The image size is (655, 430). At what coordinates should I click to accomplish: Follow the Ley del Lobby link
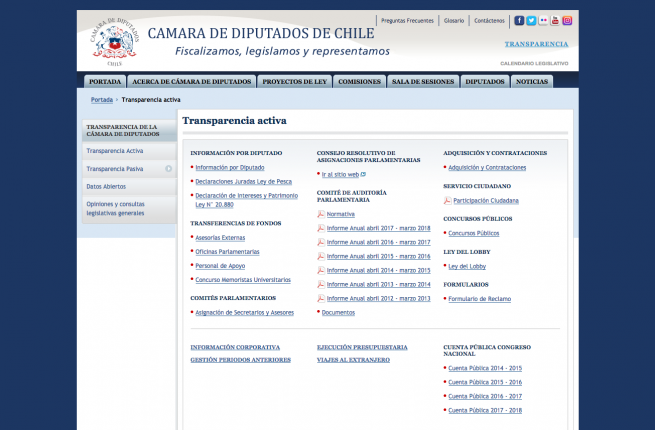467,266
